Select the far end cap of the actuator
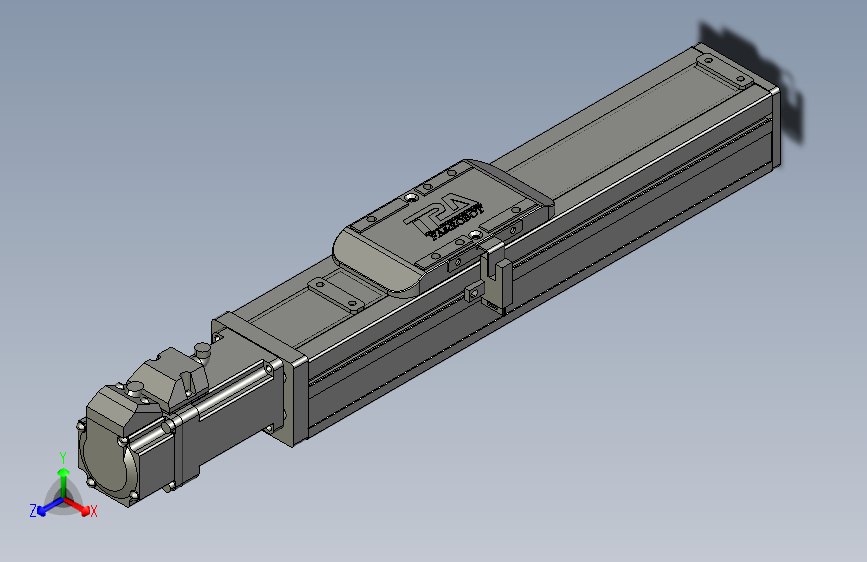 775,128
